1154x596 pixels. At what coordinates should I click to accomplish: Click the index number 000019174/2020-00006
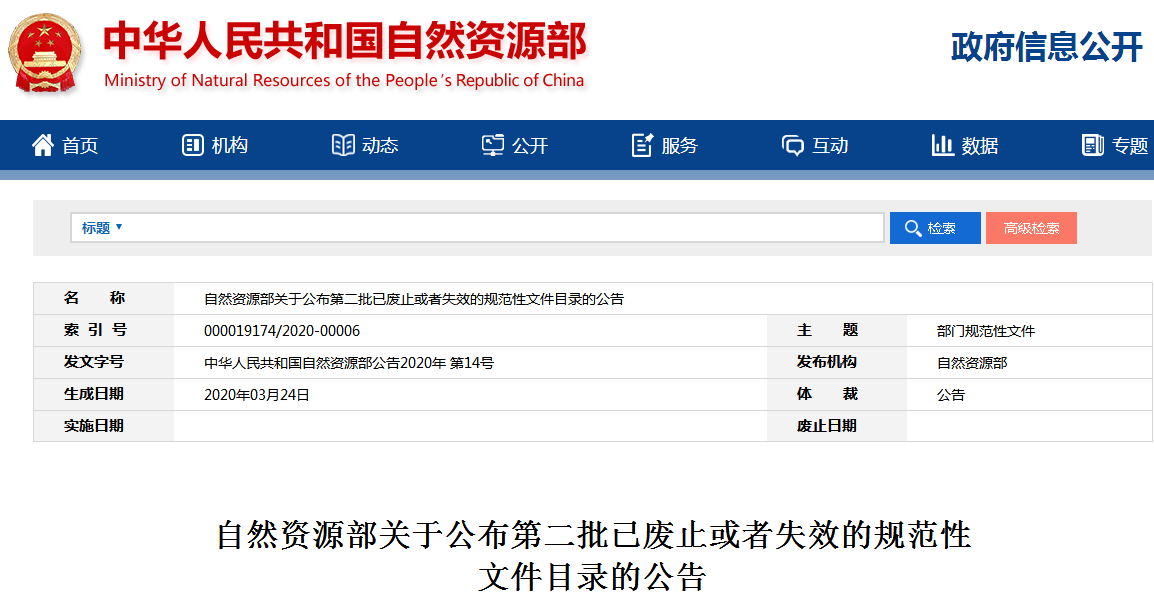point(281,331)
